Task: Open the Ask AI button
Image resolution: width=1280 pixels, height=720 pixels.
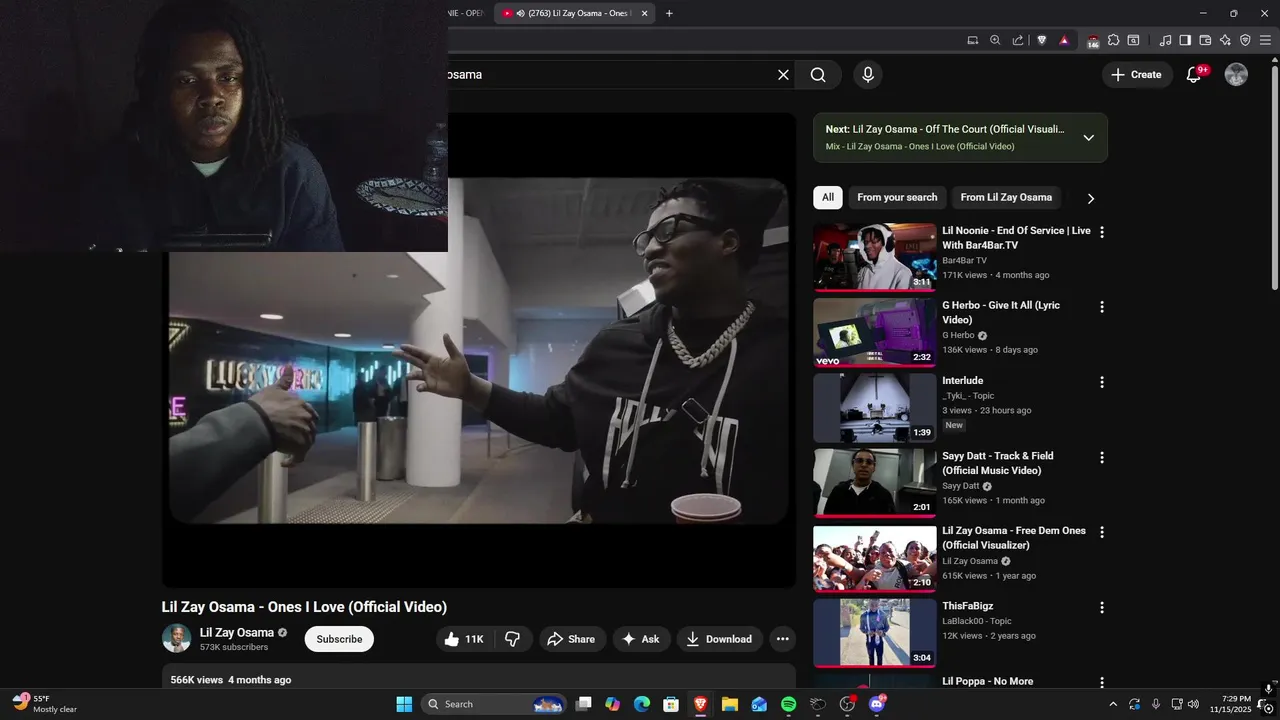Action: (641, 639)
